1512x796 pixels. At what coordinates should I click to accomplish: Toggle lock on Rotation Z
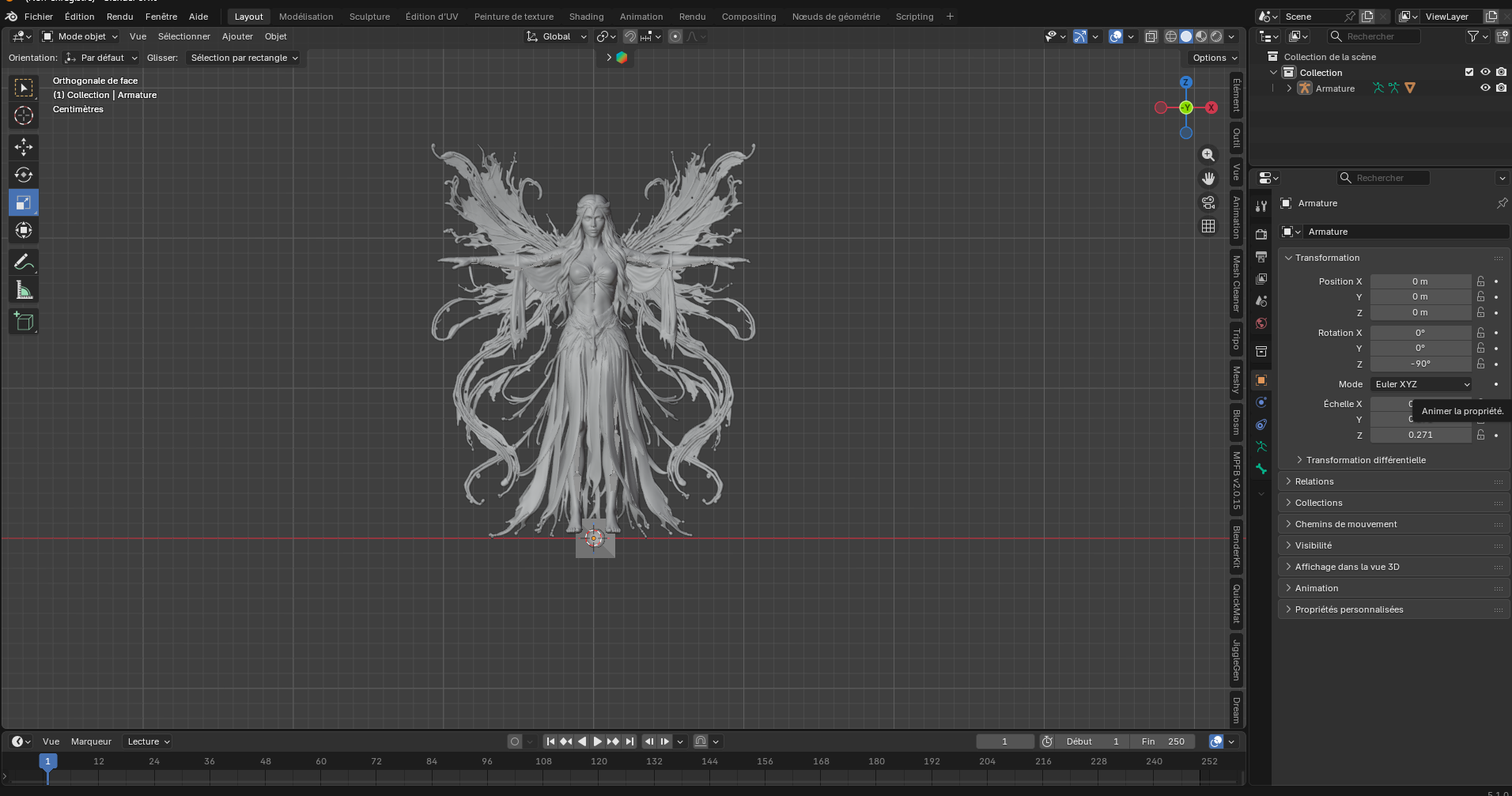[1480, 364]
